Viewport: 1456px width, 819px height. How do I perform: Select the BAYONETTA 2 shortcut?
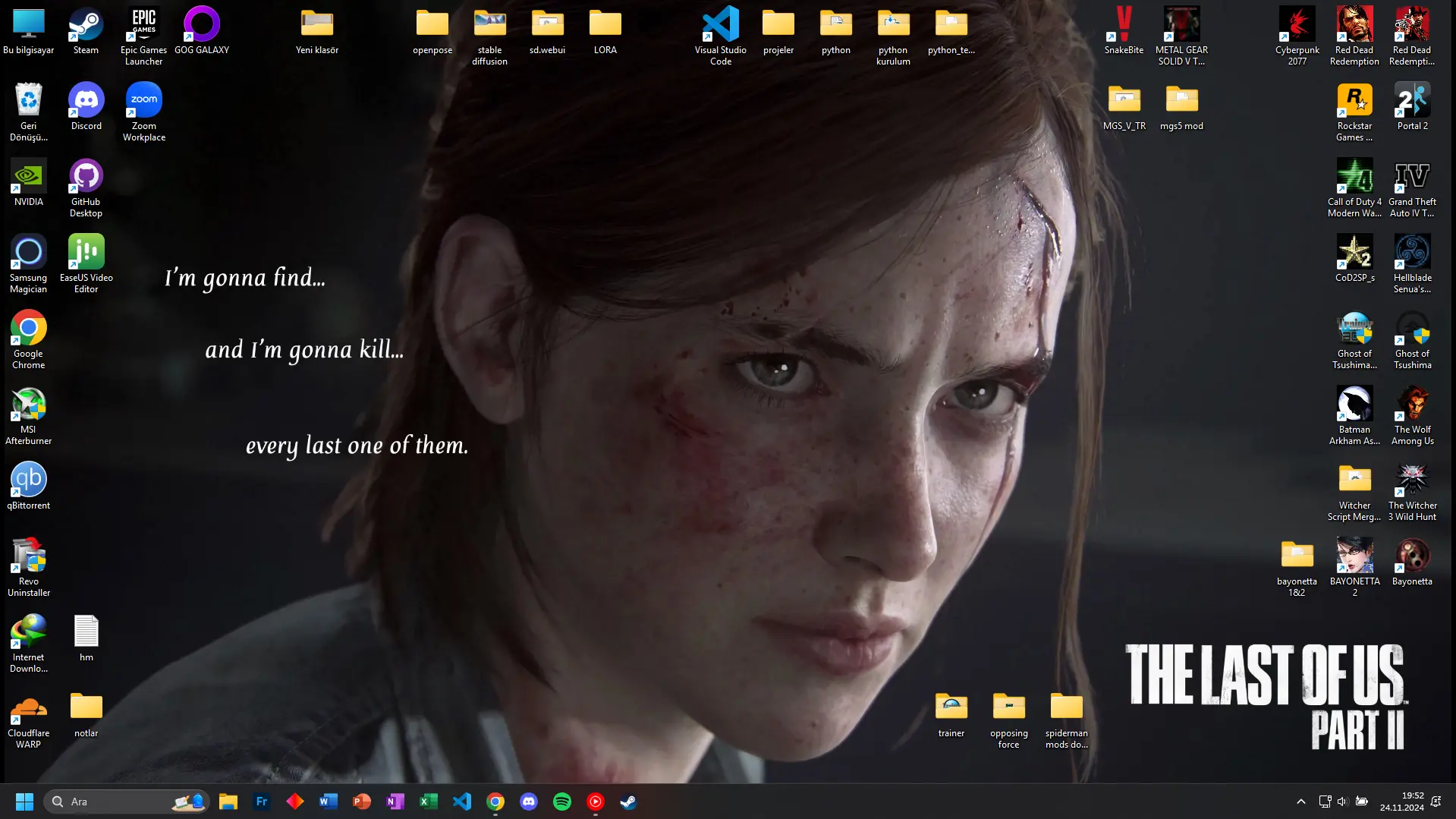pos(1354,568)
